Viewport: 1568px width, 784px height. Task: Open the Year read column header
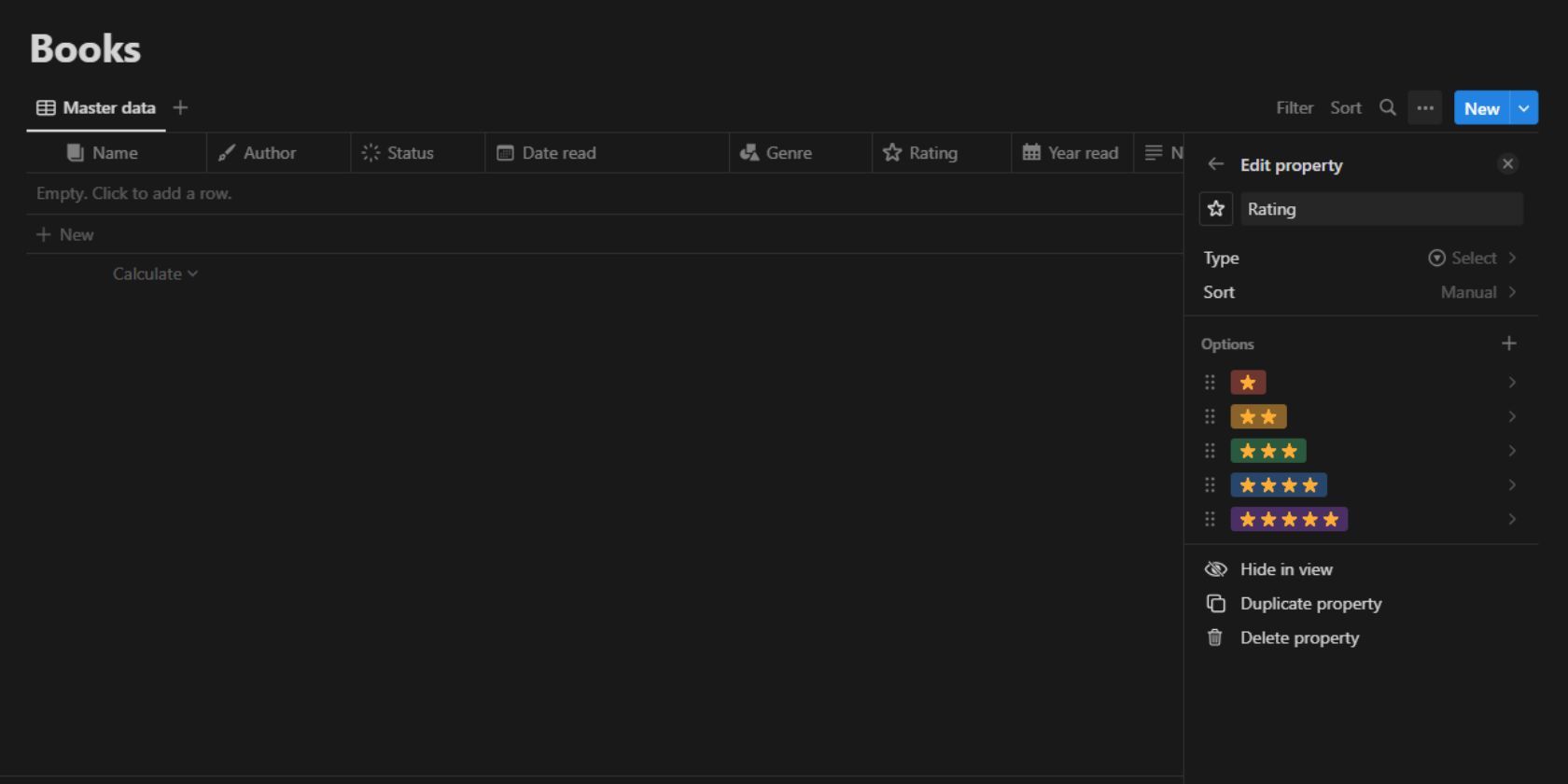tap(1072, 153)
